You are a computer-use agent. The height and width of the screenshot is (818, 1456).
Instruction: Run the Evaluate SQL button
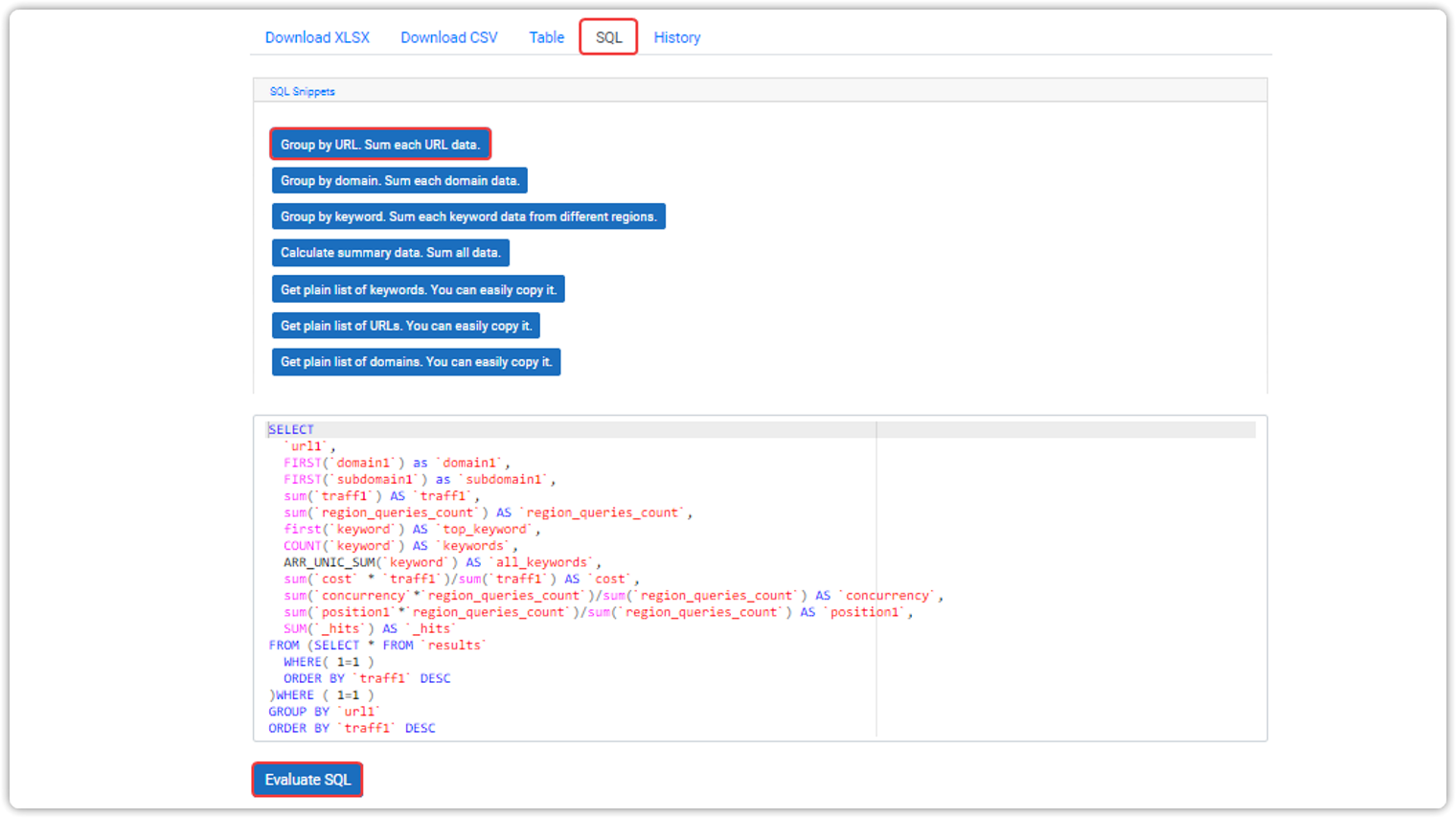click(x=307, y=780)
